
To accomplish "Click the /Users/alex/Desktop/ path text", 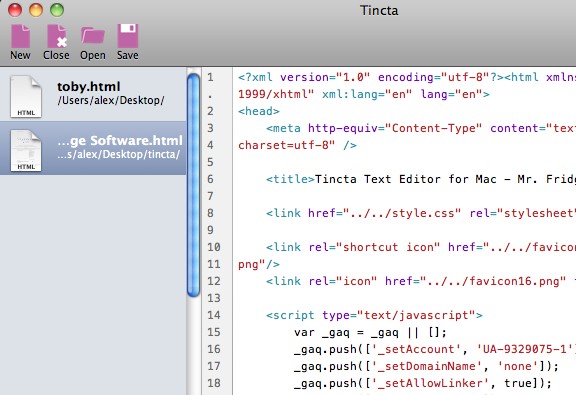I will pos(111,100).
